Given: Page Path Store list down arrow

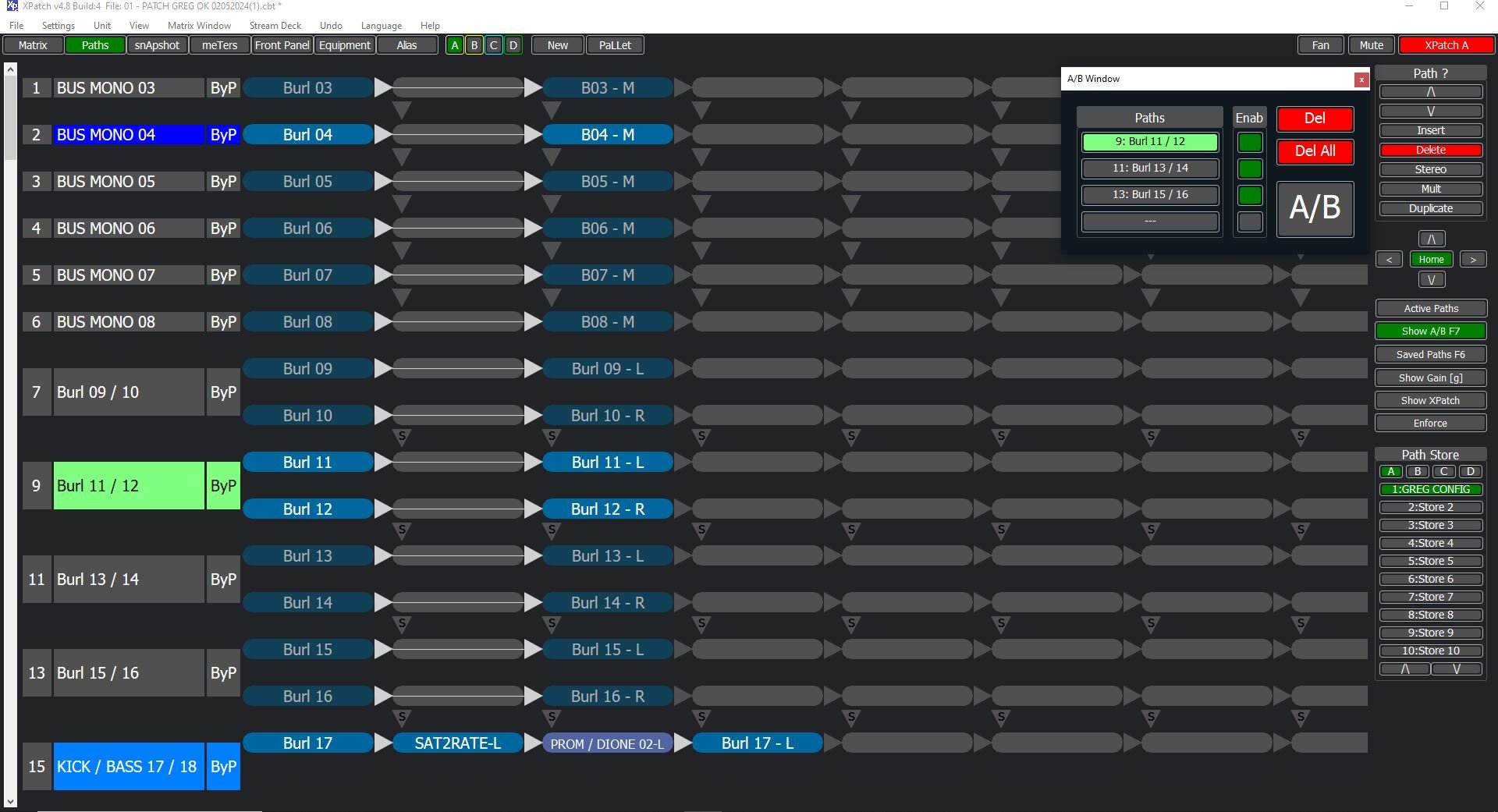Looking at the screenshot, I should tap(1457, 669).
